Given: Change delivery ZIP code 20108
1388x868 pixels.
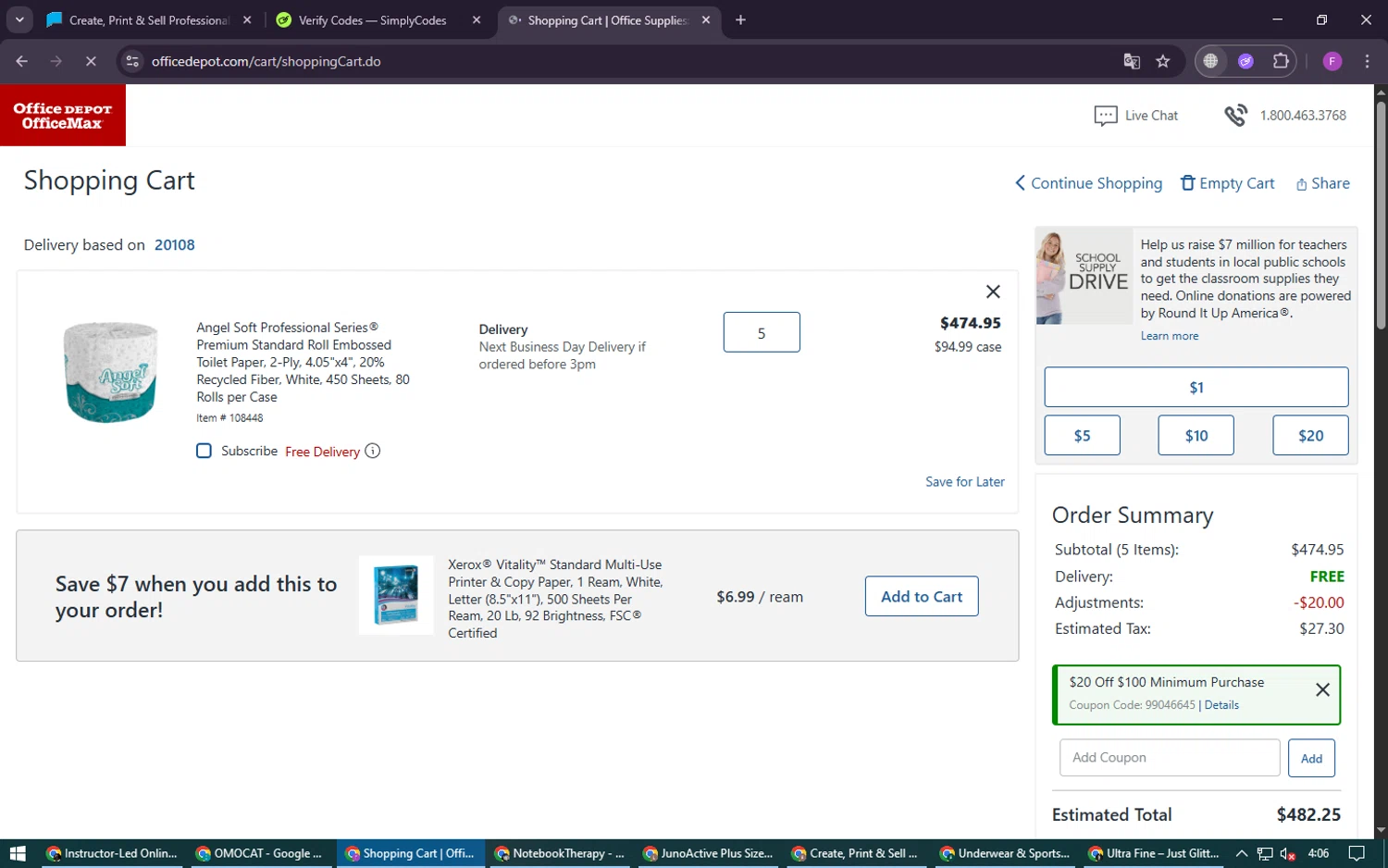Looking at the screenshot, I should (x=175, y=245).
